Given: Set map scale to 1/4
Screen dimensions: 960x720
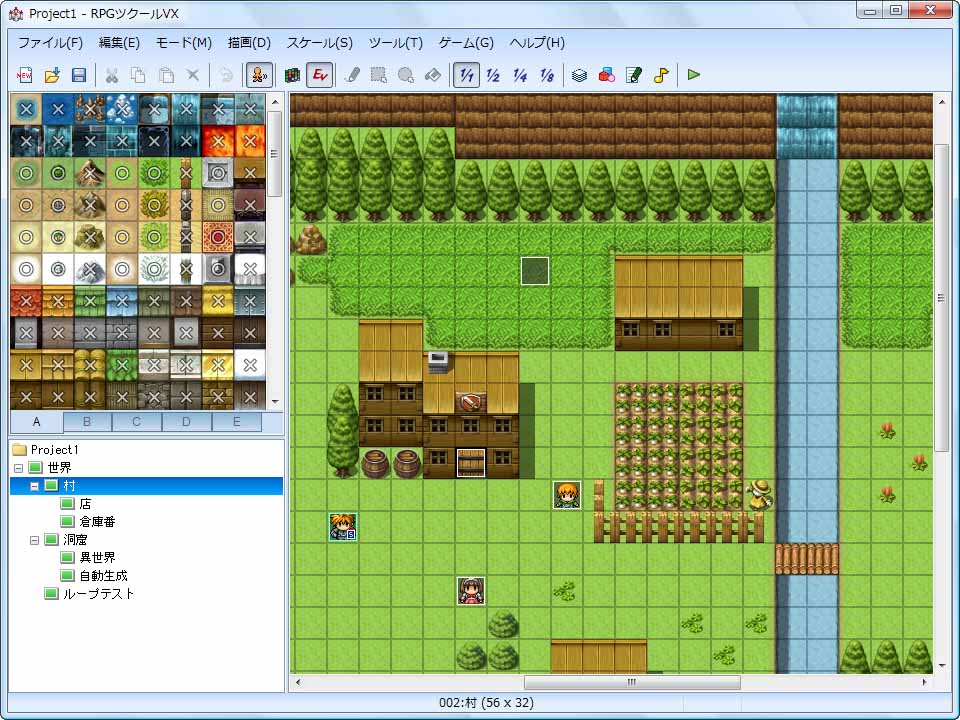Looking at the screenshot, I should pos(520,75).
